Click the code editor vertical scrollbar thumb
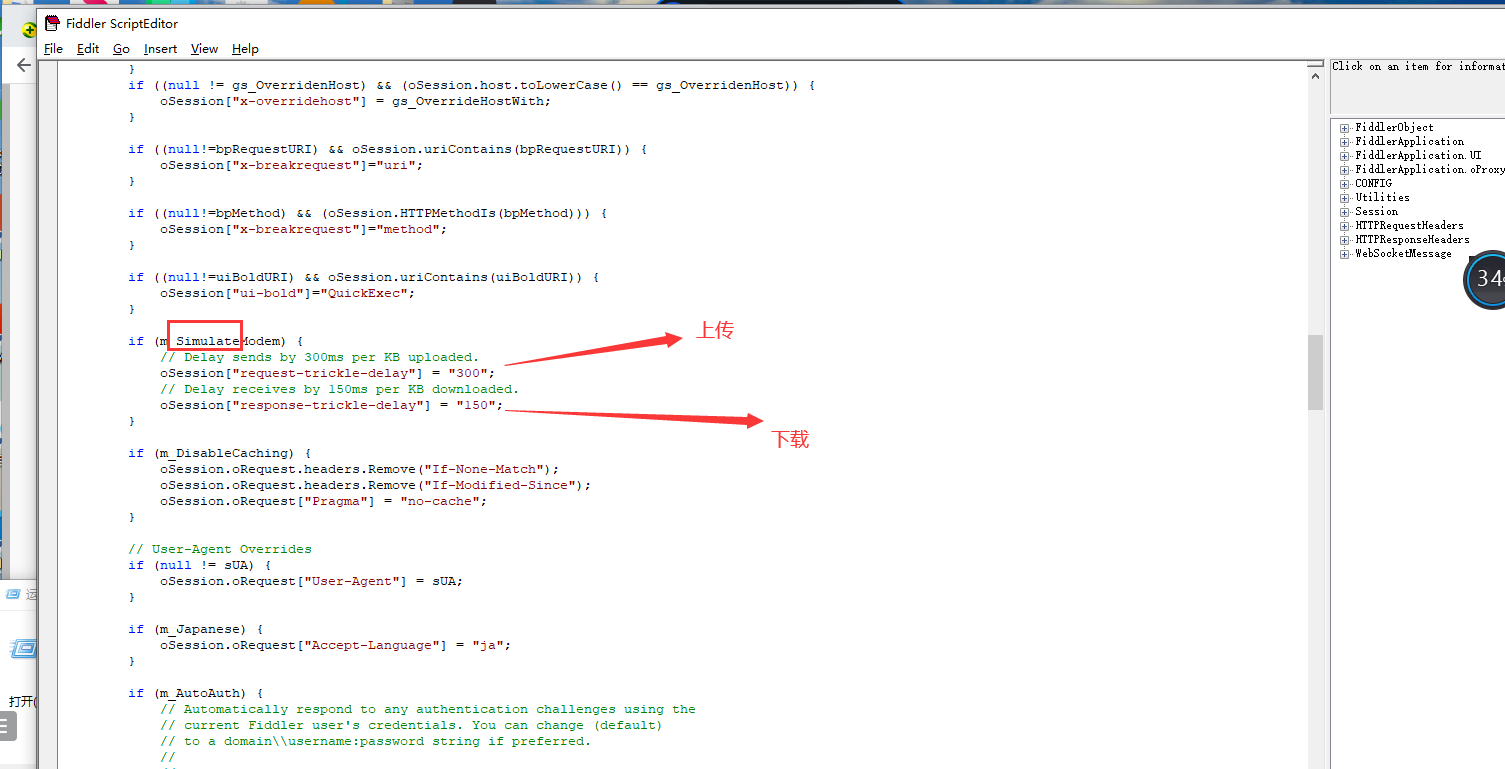1505x769 pixels. pos(1315,372)
